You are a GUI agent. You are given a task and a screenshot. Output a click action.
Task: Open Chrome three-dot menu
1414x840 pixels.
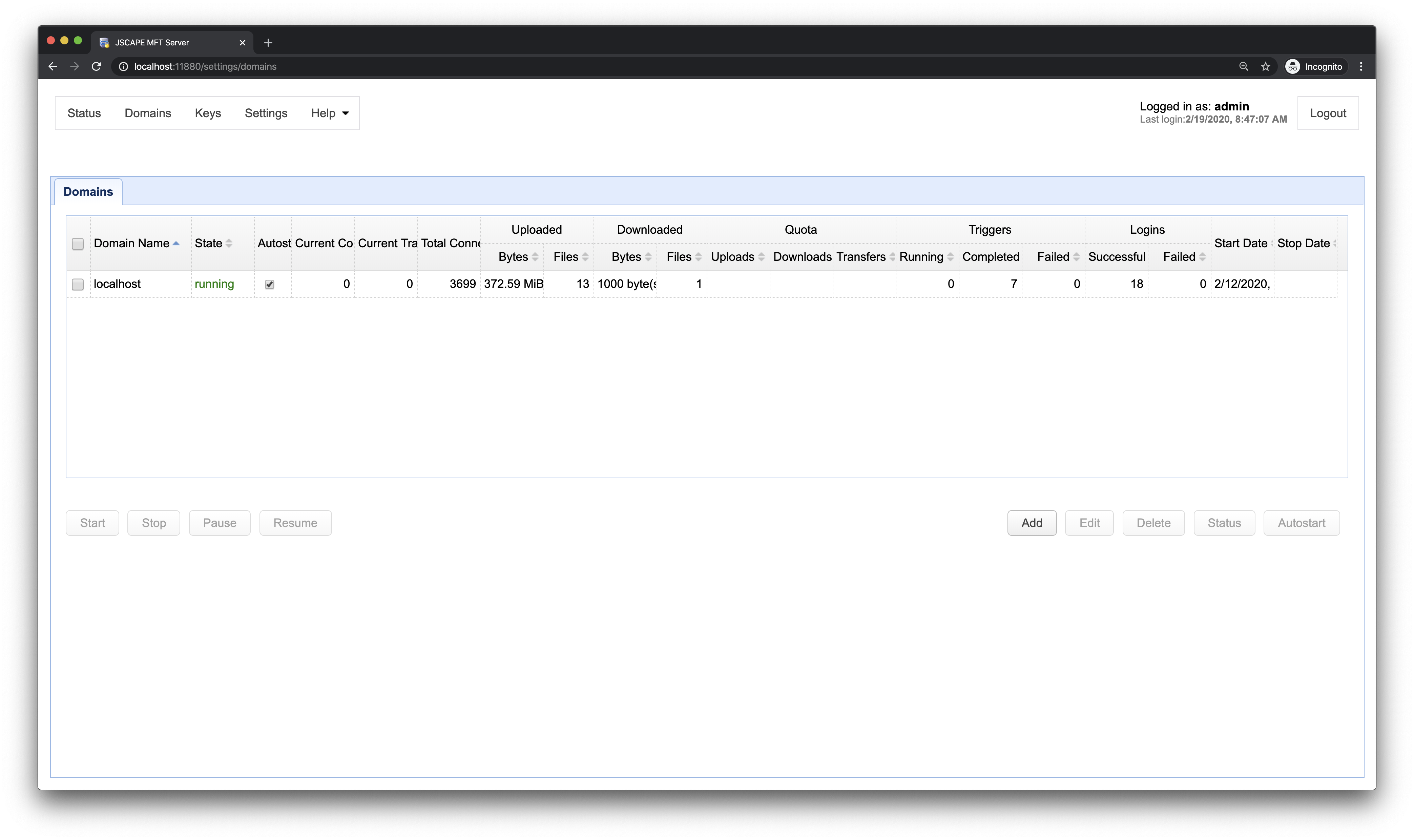pos(1361,66)
